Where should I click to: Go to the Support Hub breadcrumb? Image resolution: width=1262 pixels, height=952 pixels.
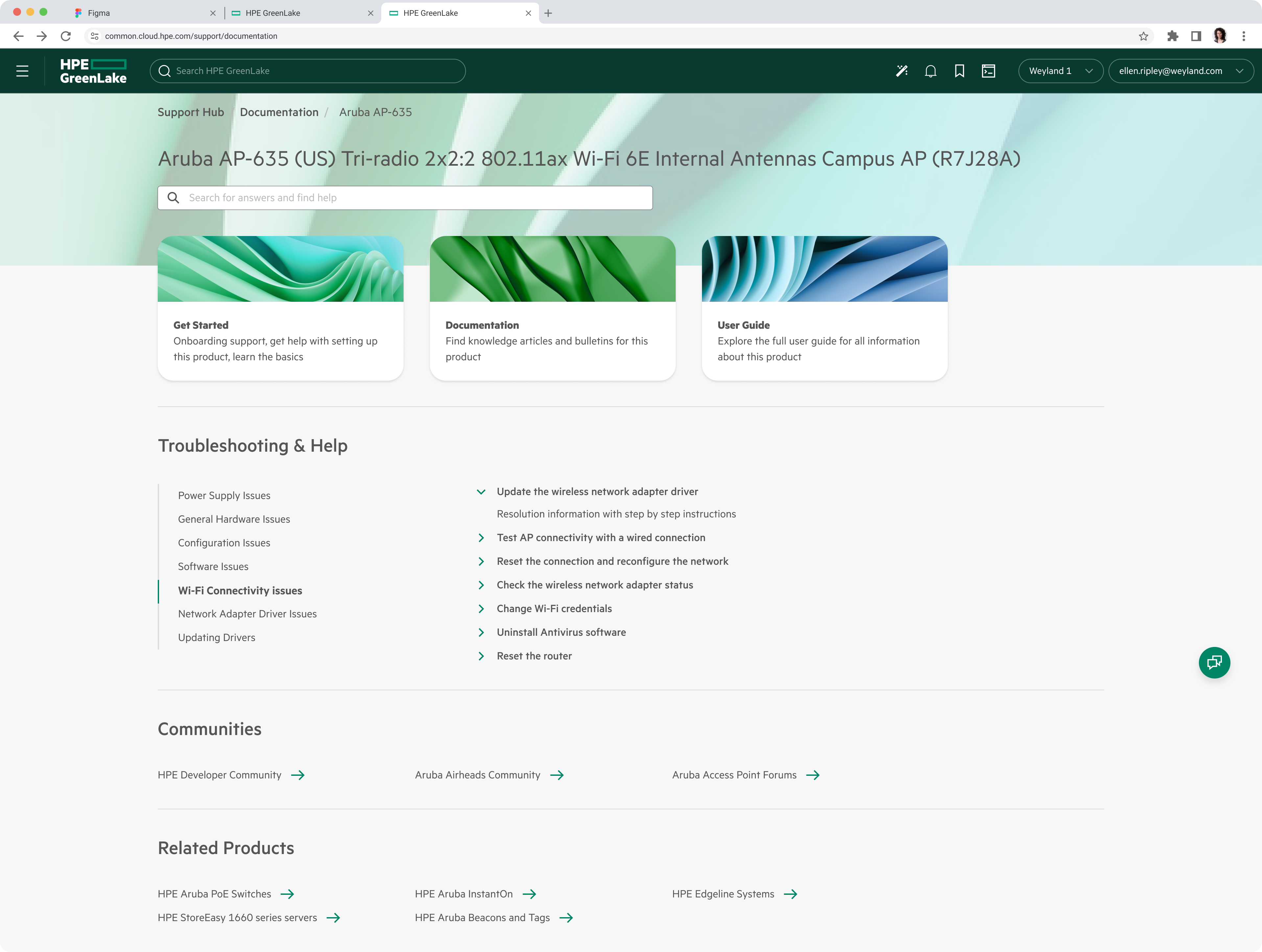pos(191,112)
